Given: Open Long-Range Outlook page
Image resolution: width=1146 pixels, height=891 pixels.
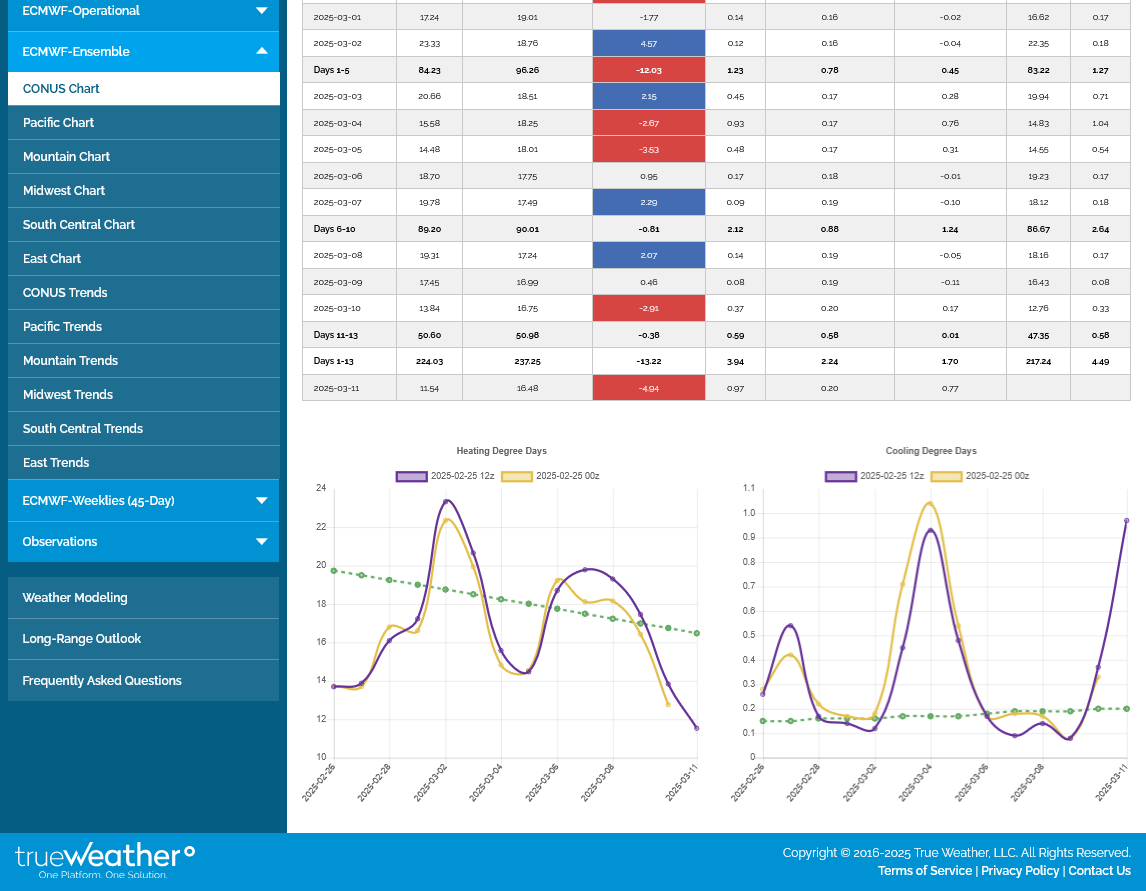Looking at the screenshot, I should coord(82,639).
